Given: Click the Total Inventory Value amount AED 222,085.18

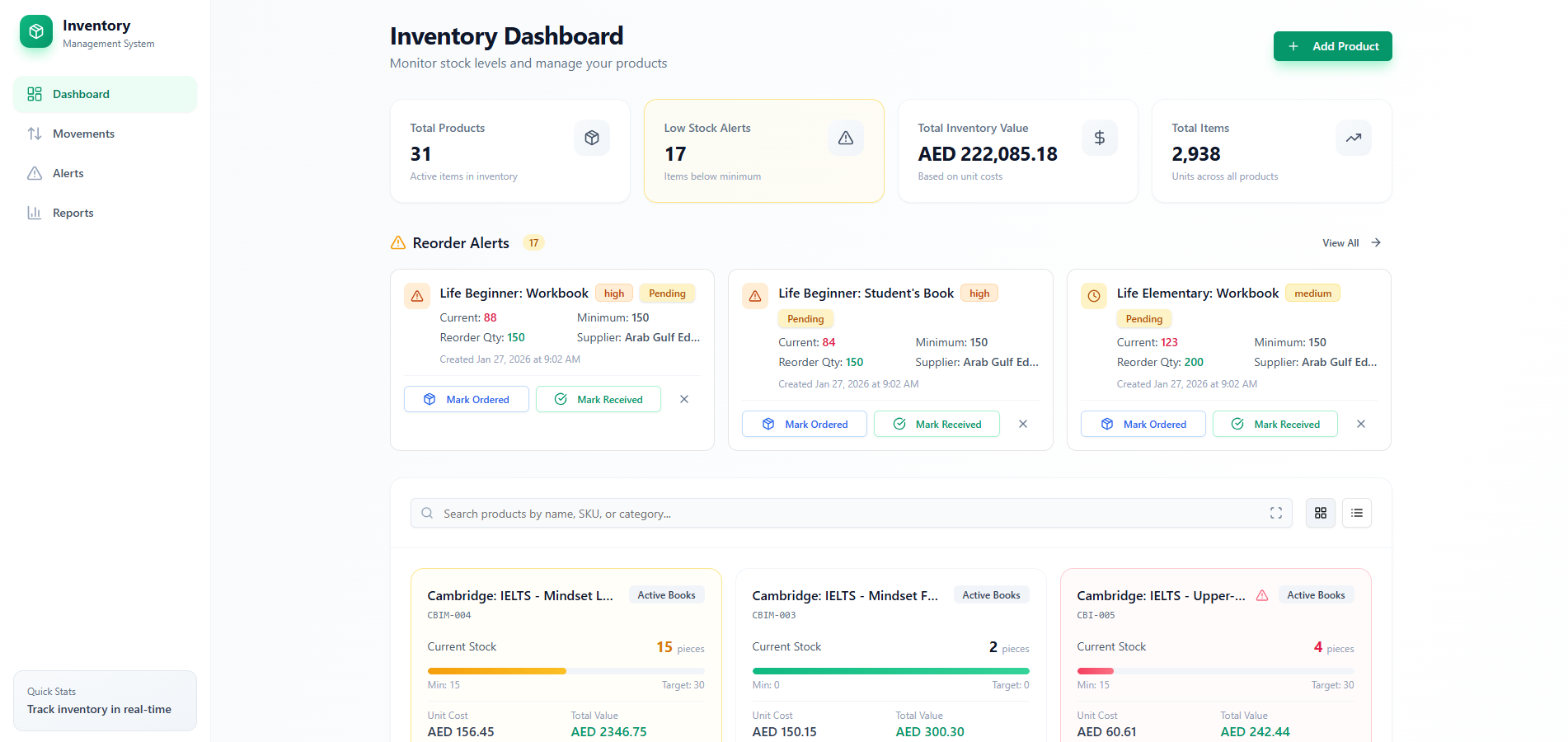Looking at the screenshot, I should pyautogui.click(x=988, y=154).
